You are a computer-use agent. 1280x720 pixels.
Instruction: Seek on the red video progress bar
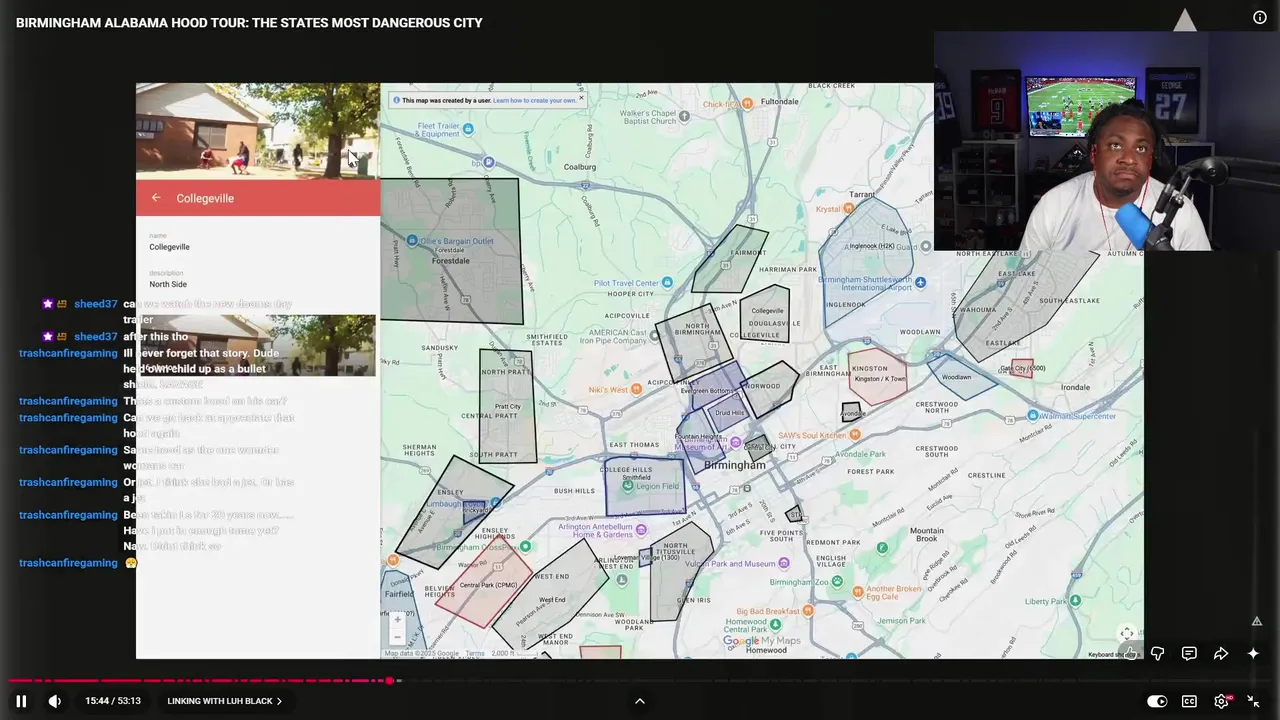point(640,681)
